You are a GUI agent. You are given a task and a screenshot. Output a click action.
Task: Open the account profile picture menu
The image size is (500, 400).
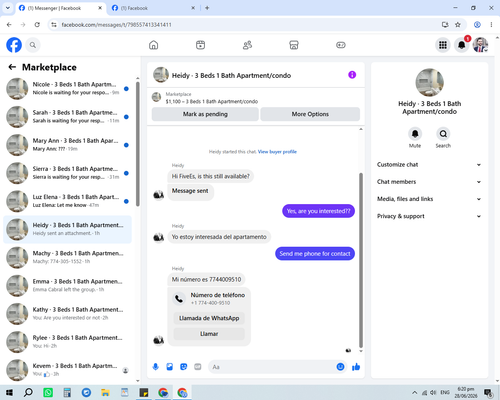480,45
